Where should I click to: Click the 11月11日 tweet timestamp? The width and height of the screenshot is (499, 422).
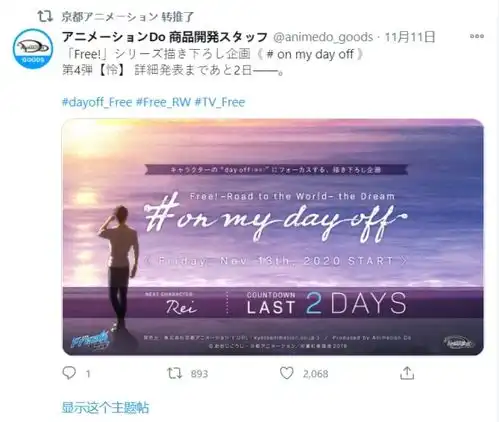(410, 37)
